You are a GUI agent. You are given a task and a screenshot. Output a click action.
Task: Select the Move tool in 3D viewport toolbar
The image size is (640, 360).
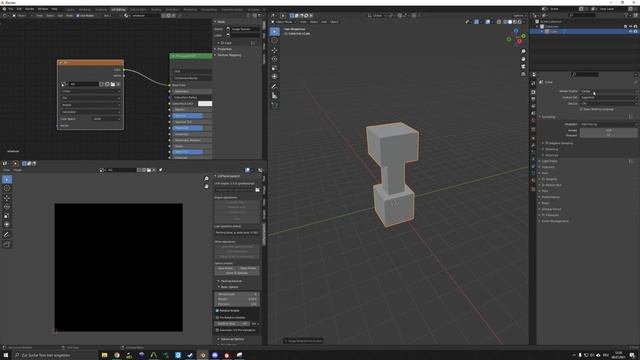[x=275, y=50]
